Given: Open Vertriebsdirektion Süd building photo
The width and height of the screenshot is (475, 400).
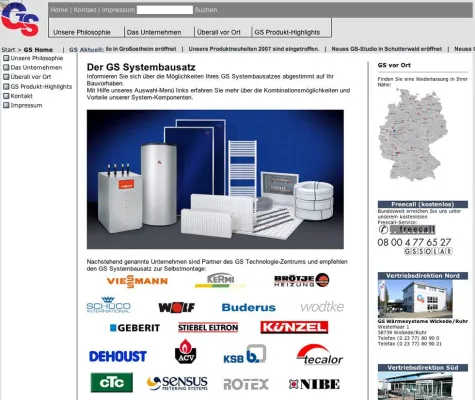Looking at the screenshot, I should pos(415,386).
